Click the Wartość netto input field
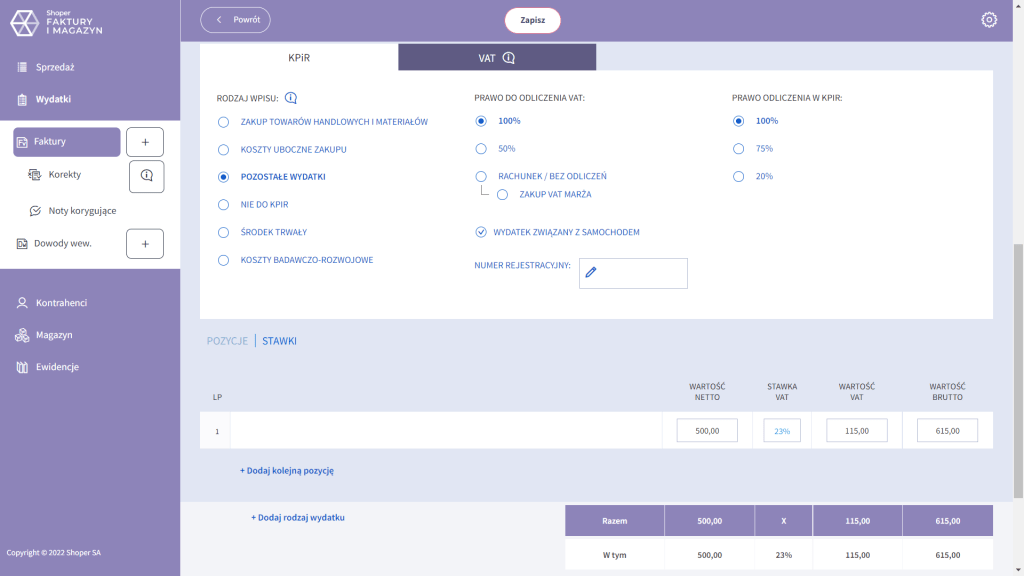 point(707,431)
